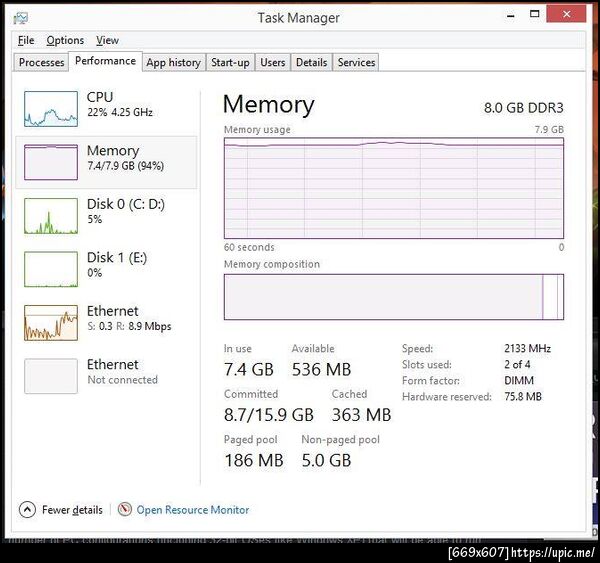Collapse view with Fewer details arrow
Image resolution: width=600 pixels, height=563 pixels.
(x=27, y=509)
